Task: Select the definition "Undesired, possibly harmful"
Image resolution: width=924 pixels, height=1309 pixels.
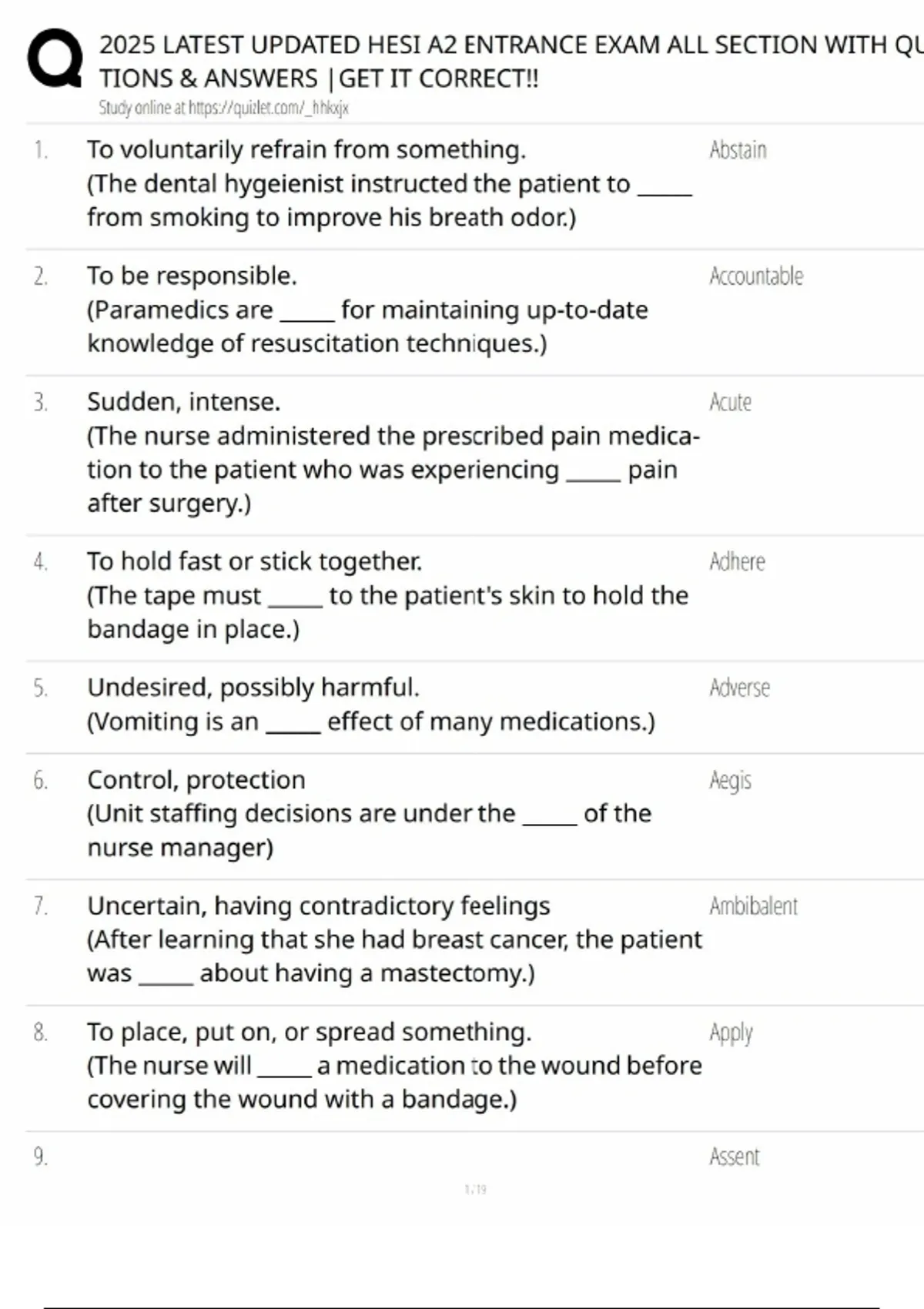Action: pos(253,688)
